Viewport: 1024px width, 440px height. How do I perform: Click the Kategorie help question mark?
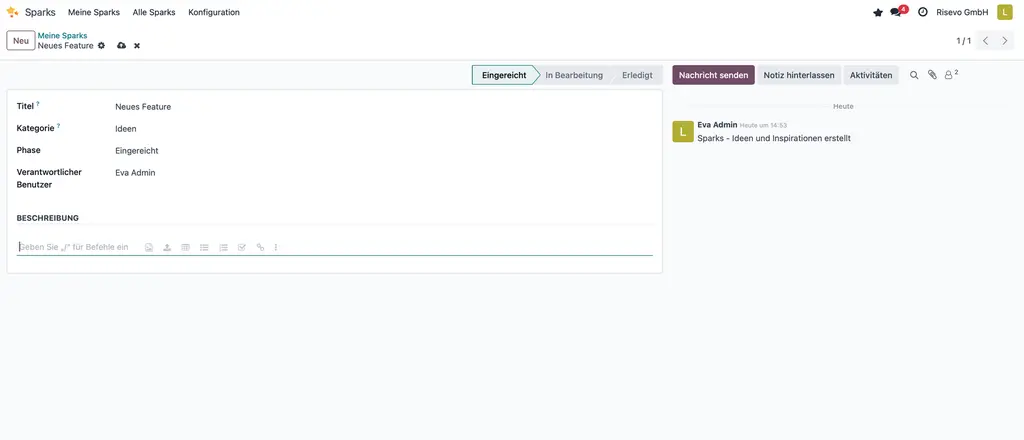point(58,126)
